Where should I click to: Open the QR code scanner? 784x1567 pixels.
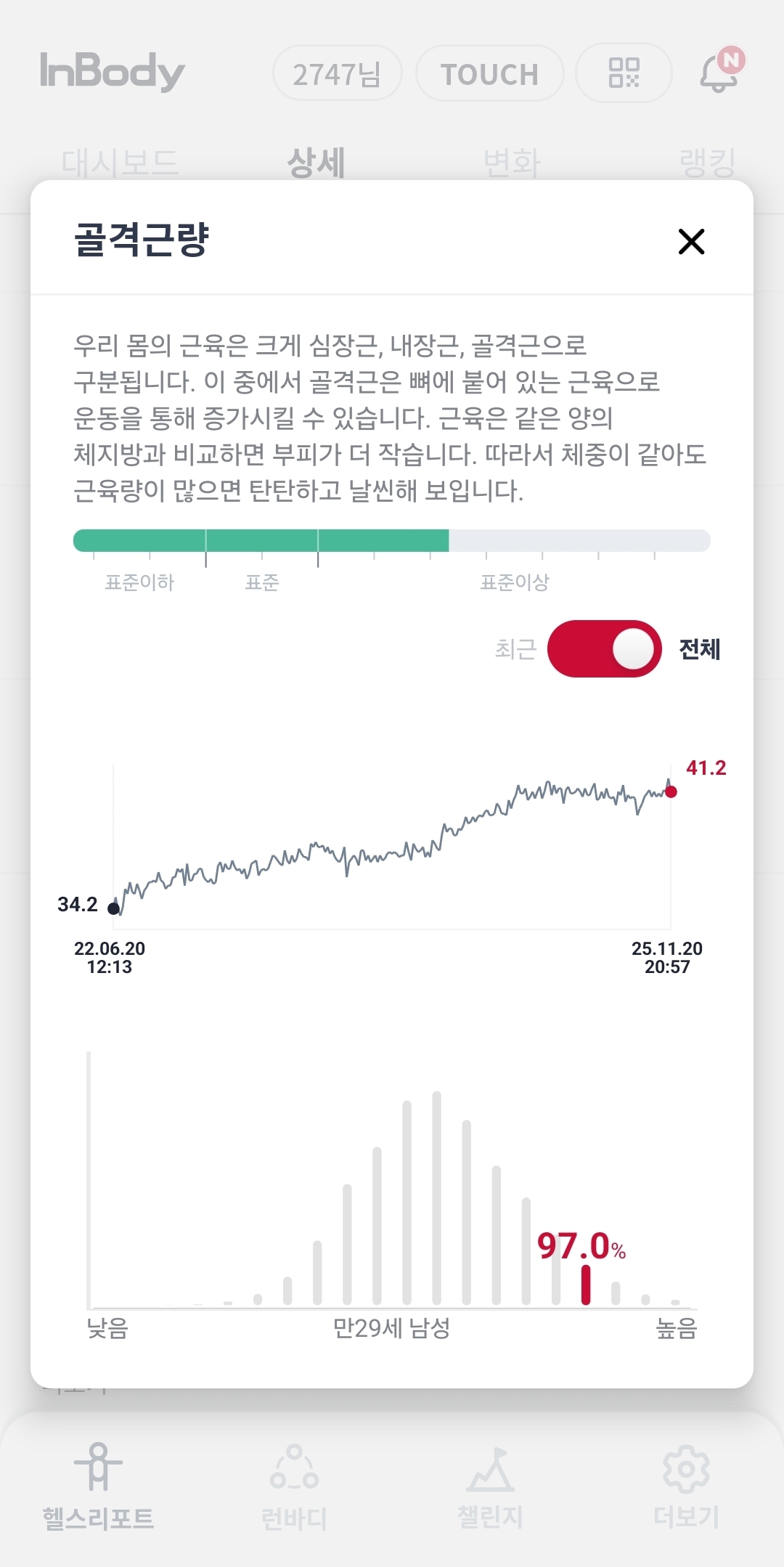pos(624,73)
